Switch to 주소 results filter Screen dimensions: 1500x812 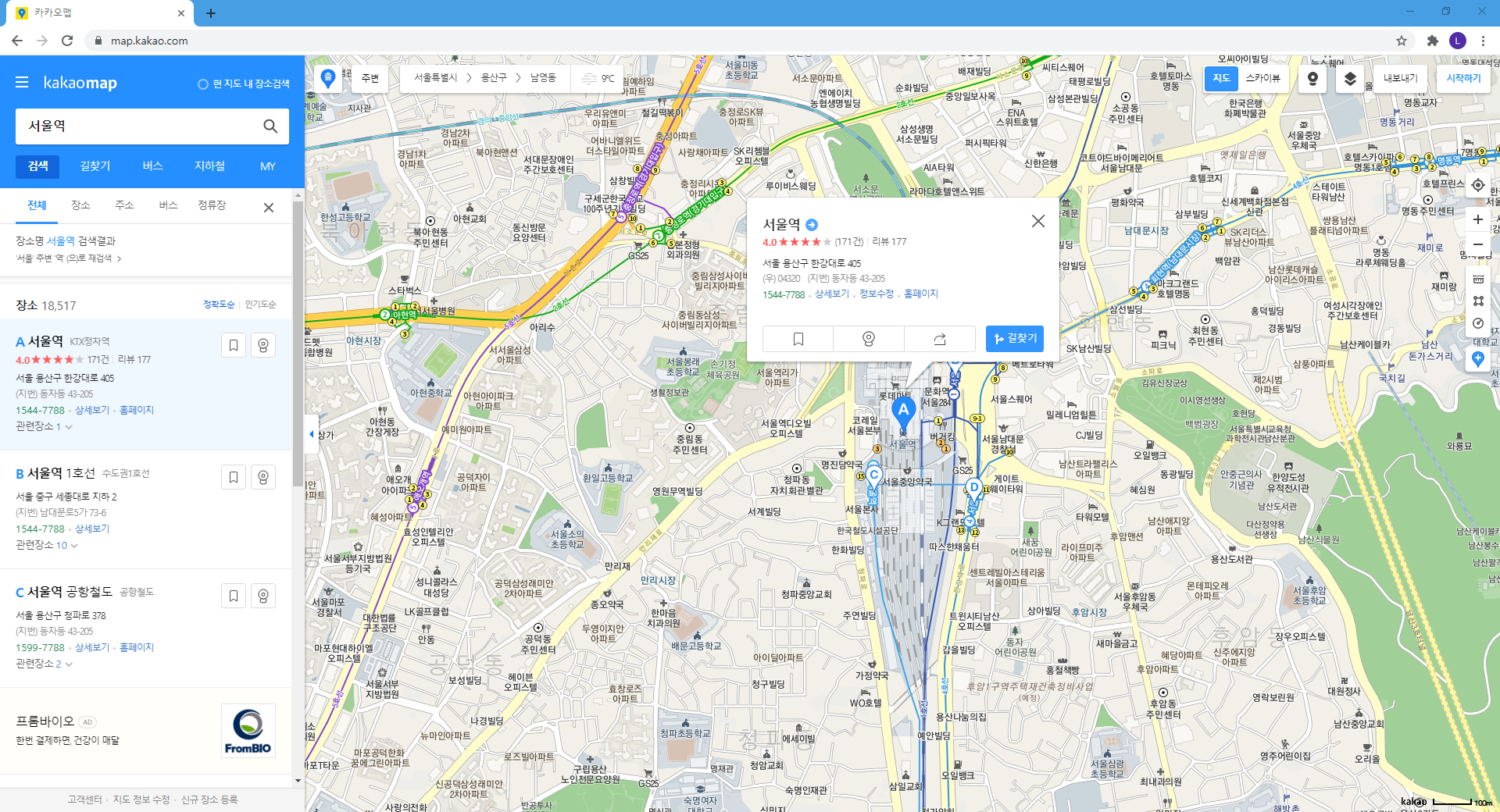click(124, 205)
